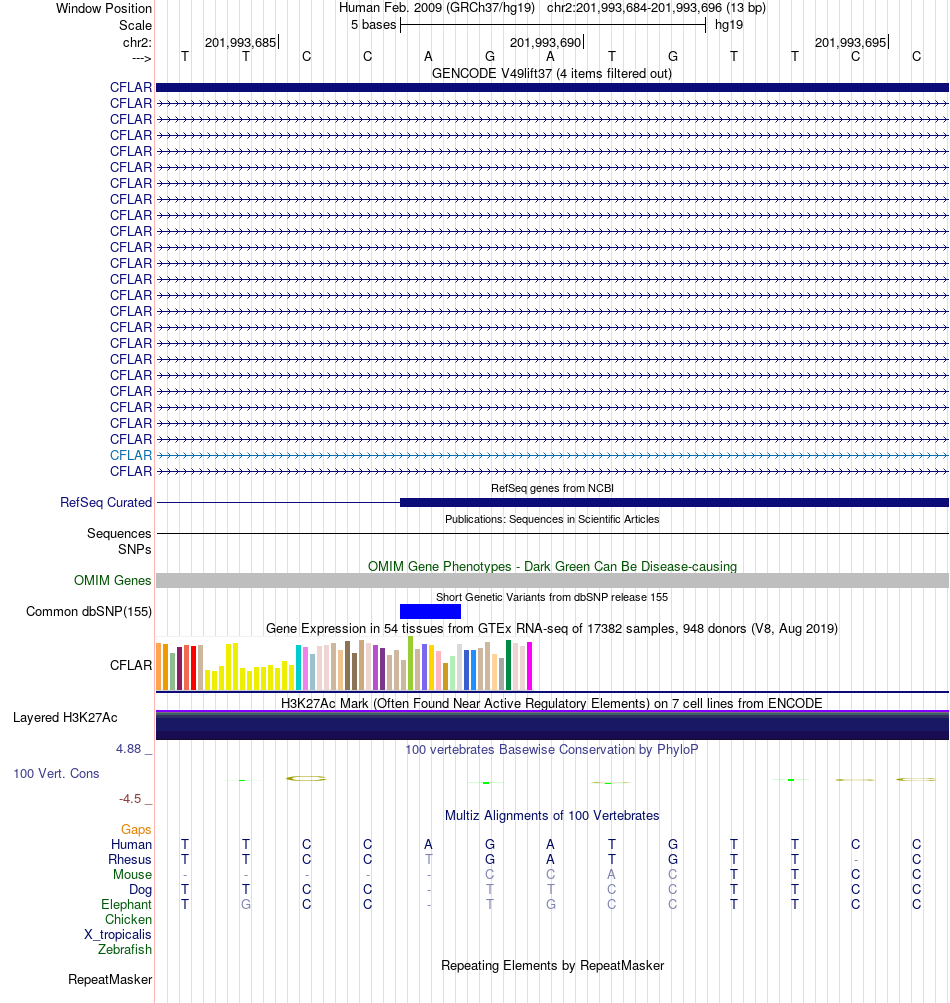This screenshot has height=1003, width=950.
Task: Click the RepeatMasker track label
Action: pyautogui.click(x=110, y=979)
